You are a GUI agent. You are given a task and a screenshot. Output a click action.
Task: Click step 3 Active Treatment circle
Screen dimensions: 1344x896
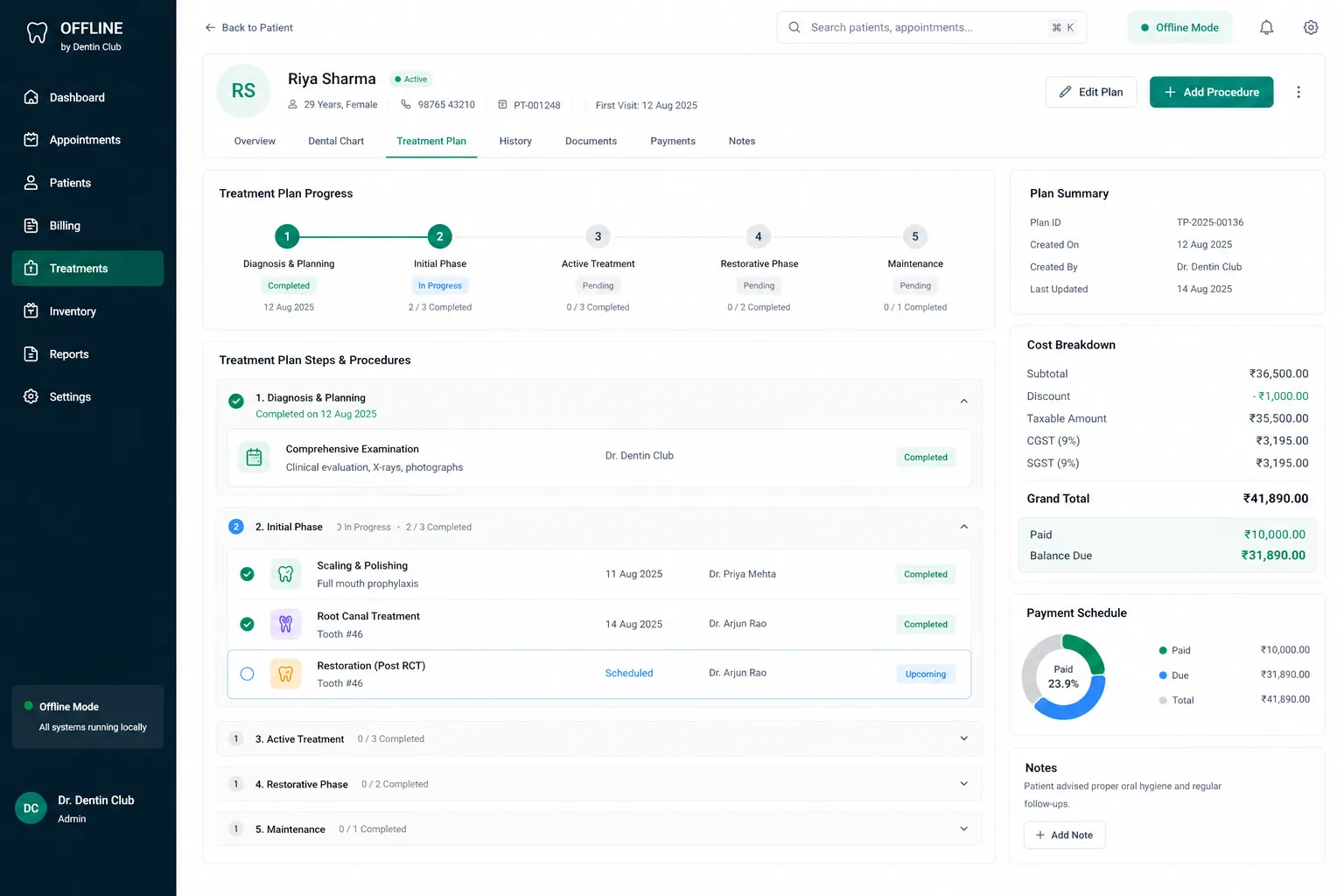click(598, 236)
